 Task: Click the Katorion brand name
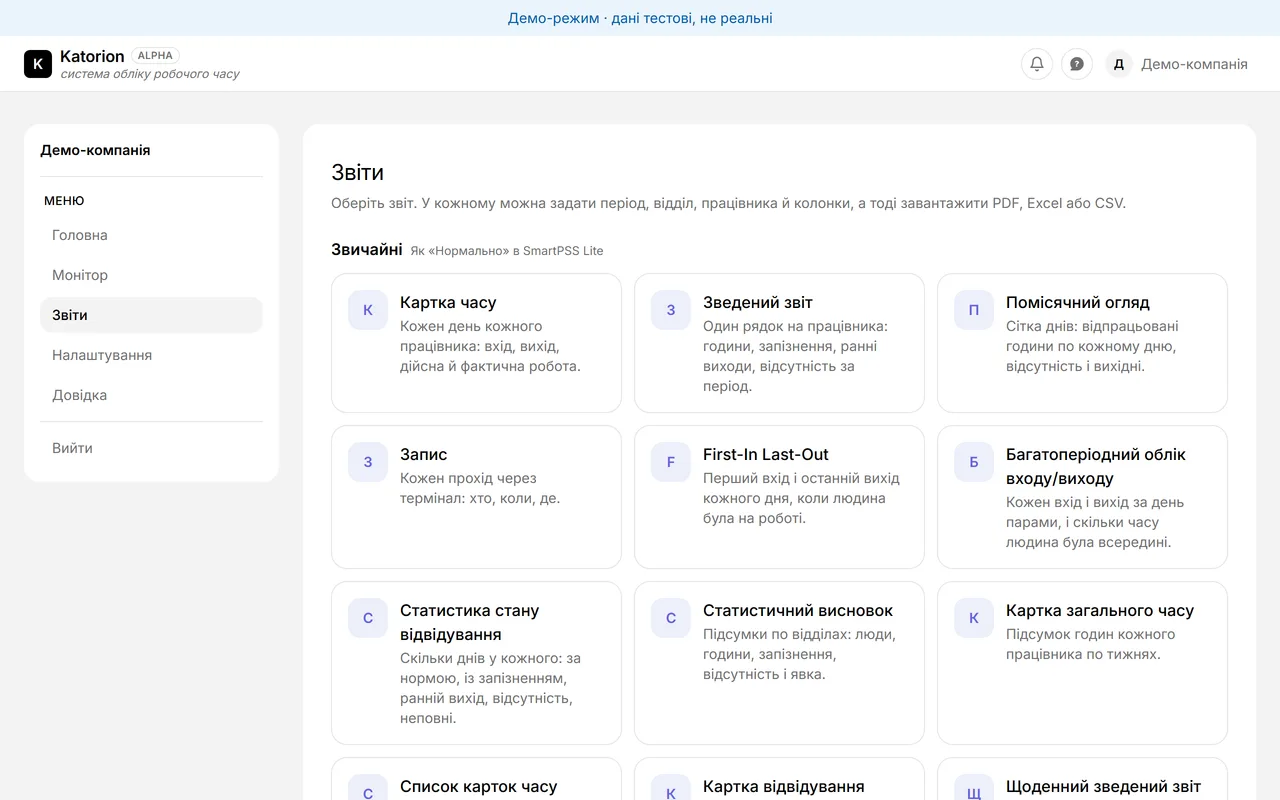tap(92, 56)
